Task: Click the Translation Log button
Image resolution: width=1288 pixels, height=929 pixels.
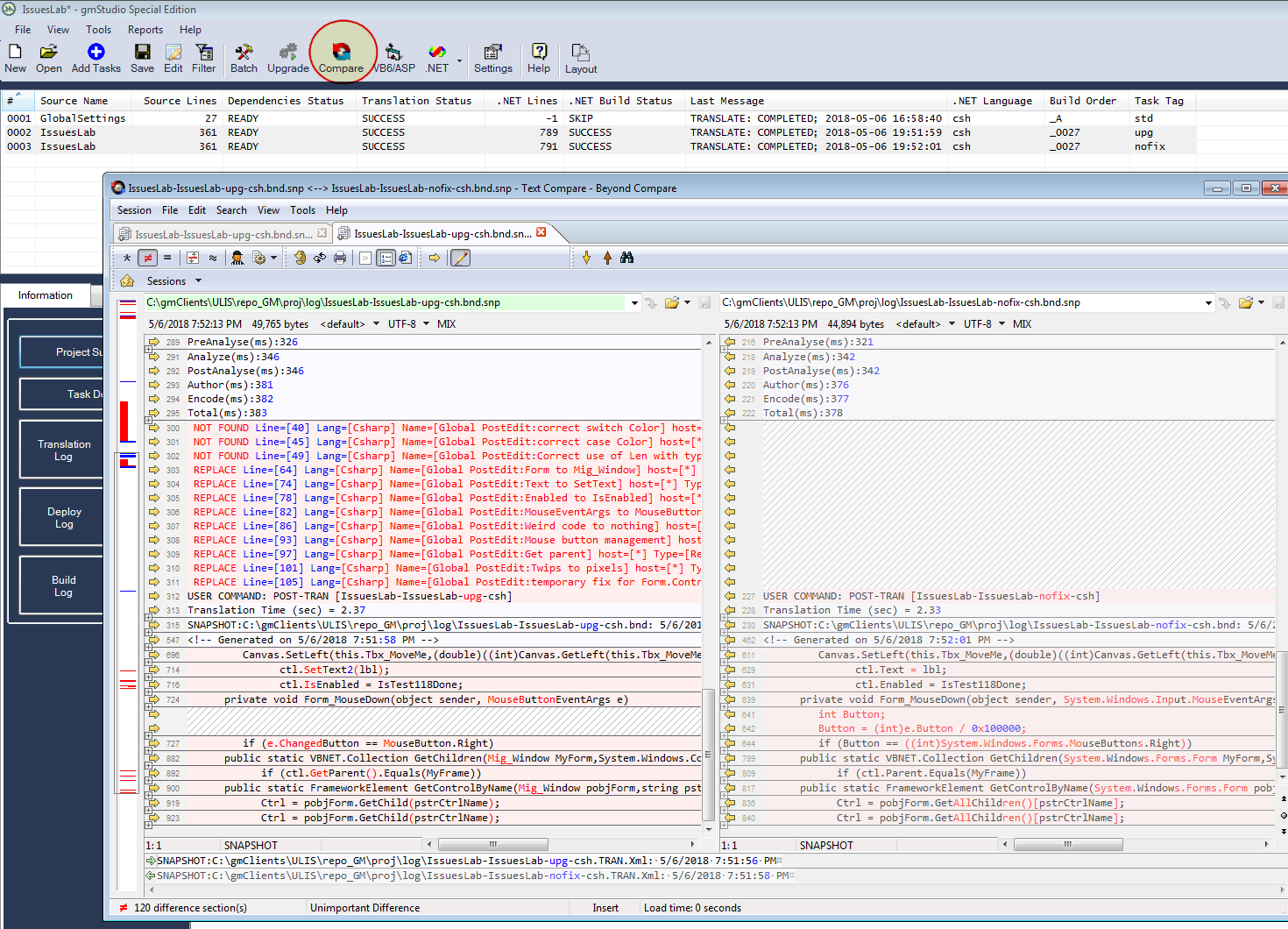Action: pos(64,450)
